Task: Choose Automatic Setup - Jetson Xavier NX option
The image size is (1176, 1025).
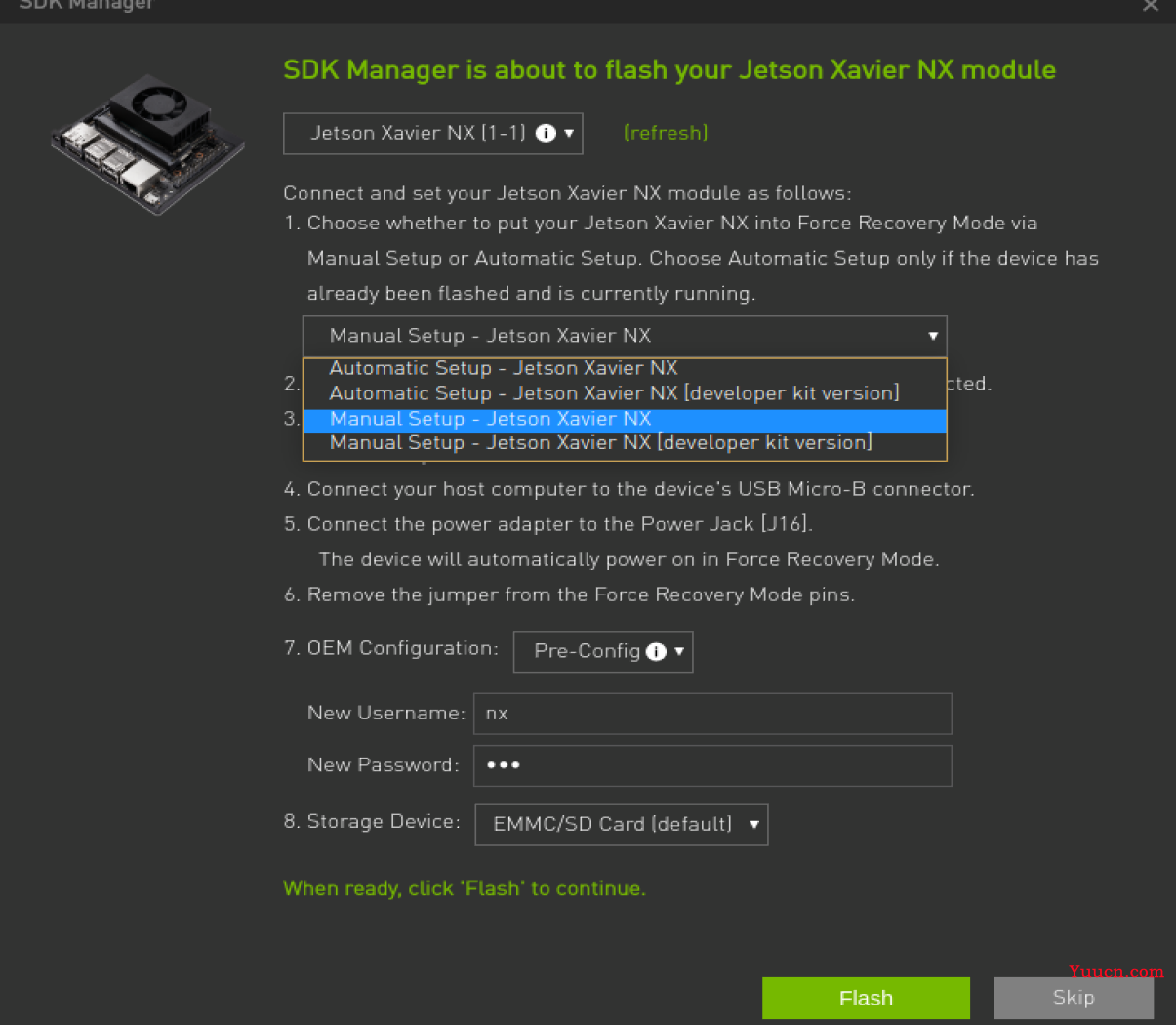Action: click(625, 368)
